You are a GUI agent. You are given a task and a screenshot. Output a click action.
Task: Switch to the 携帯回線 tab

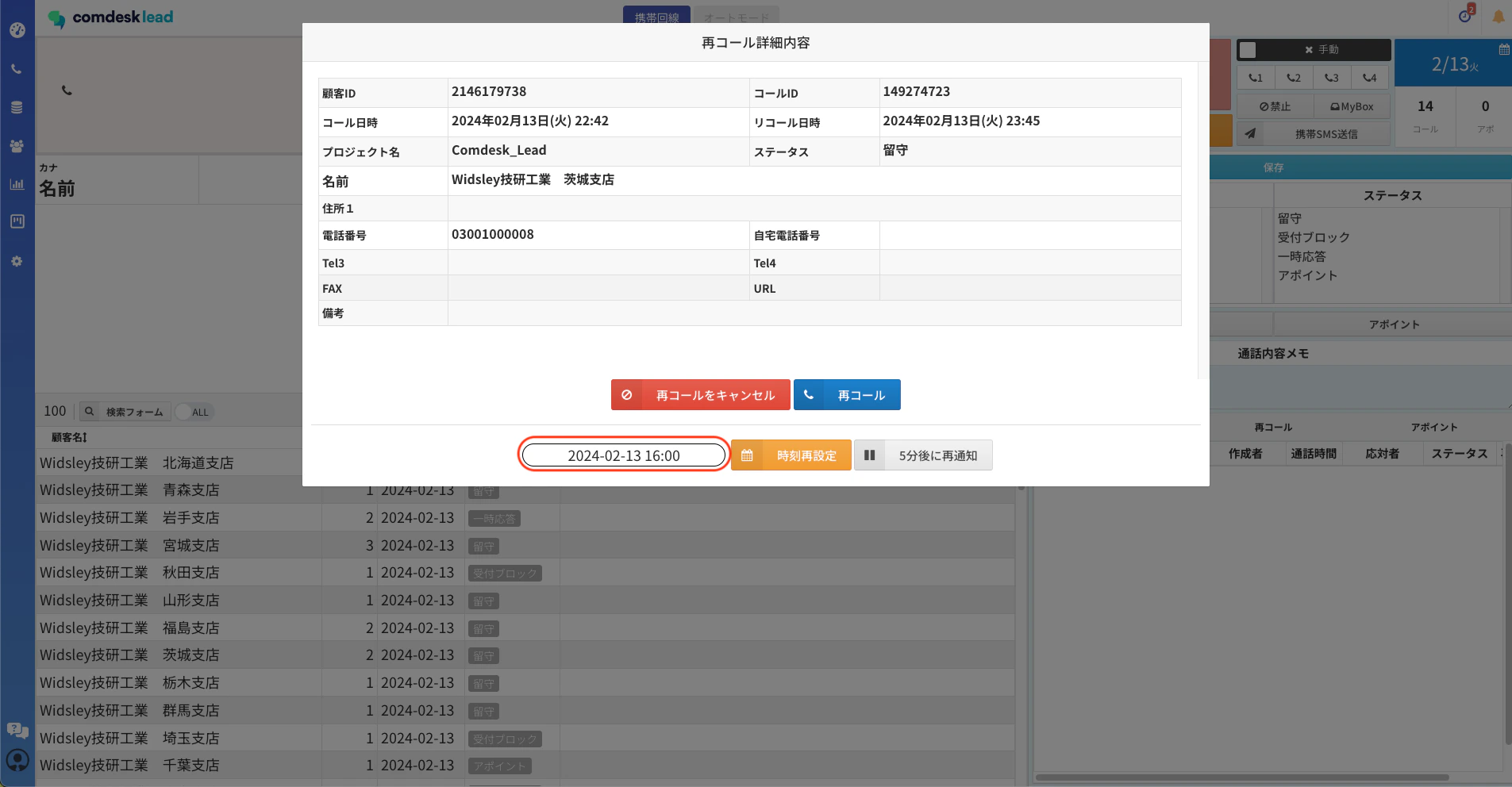(657, 16)
